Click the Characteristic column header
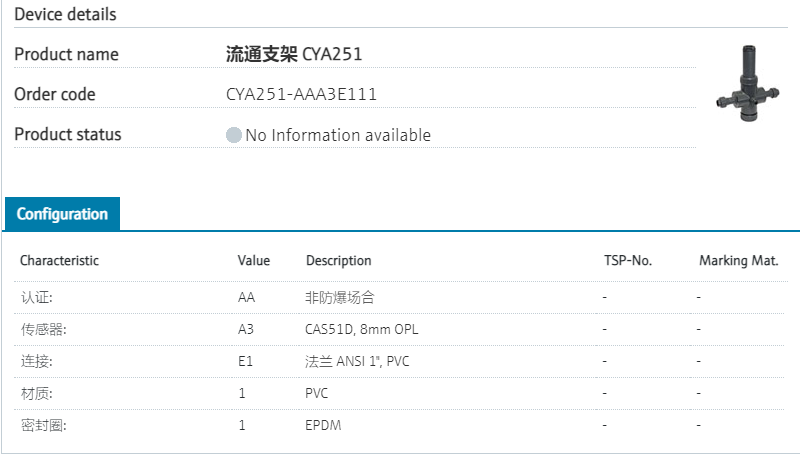Screen dimensions: 800x454 coord(60,261)
